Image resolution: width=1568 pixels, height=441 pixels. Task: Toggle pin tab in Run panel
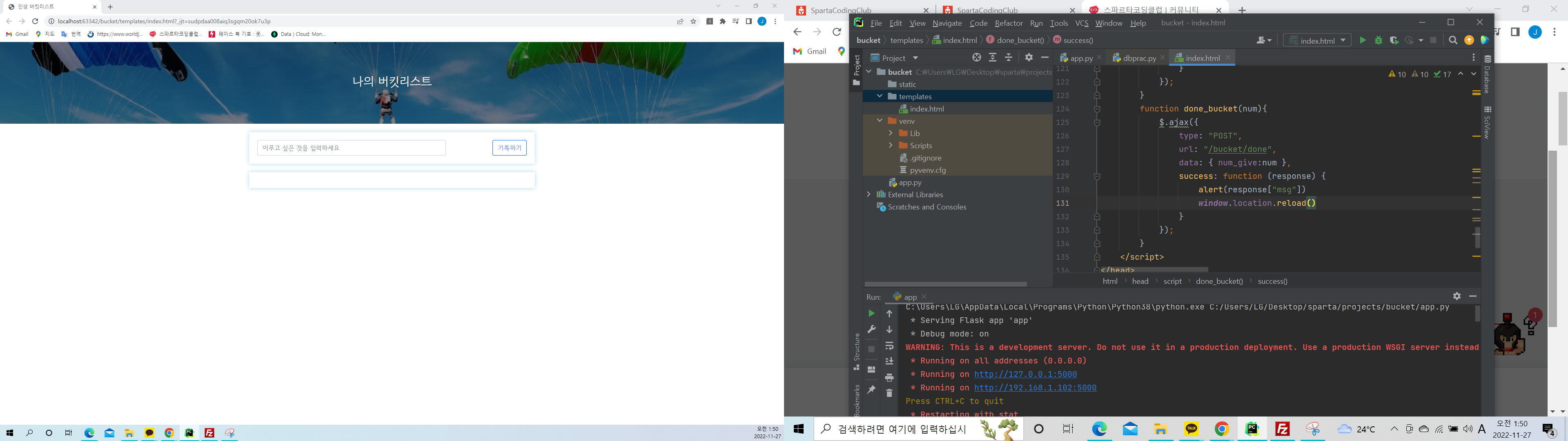pos(871,389)
